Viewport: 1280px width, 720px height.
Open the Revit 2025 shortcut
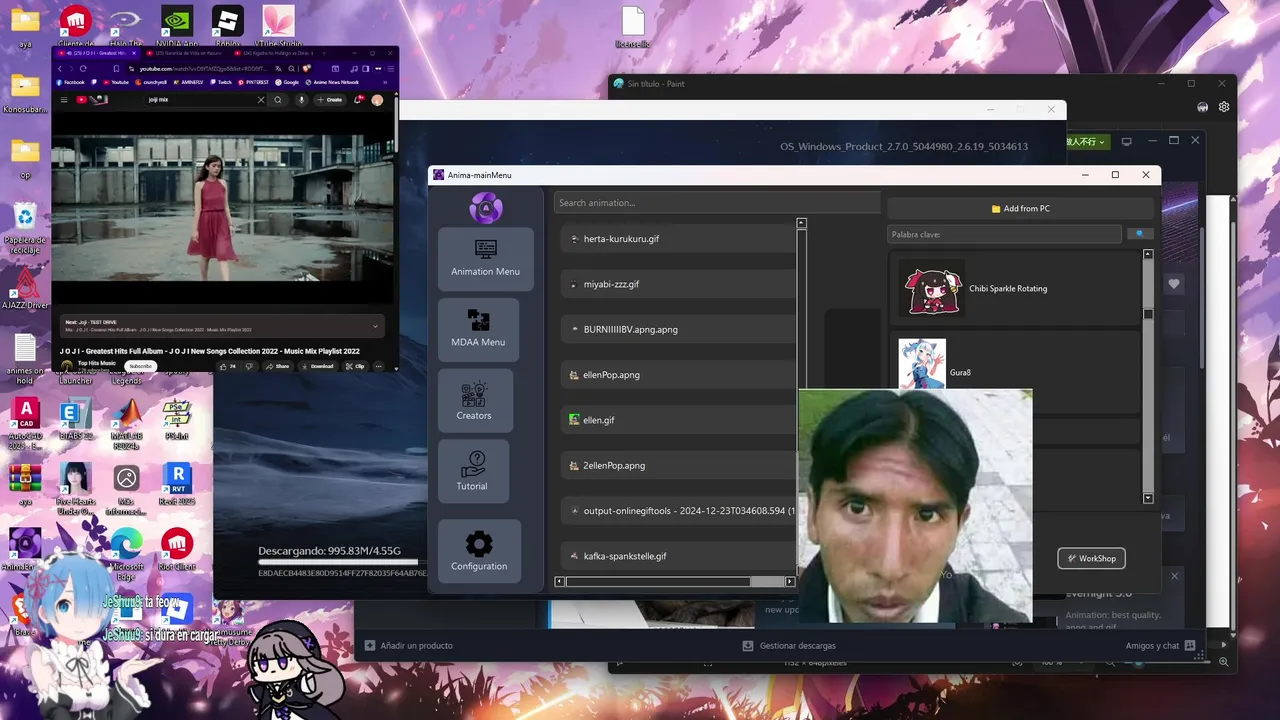tap(177, 484)
